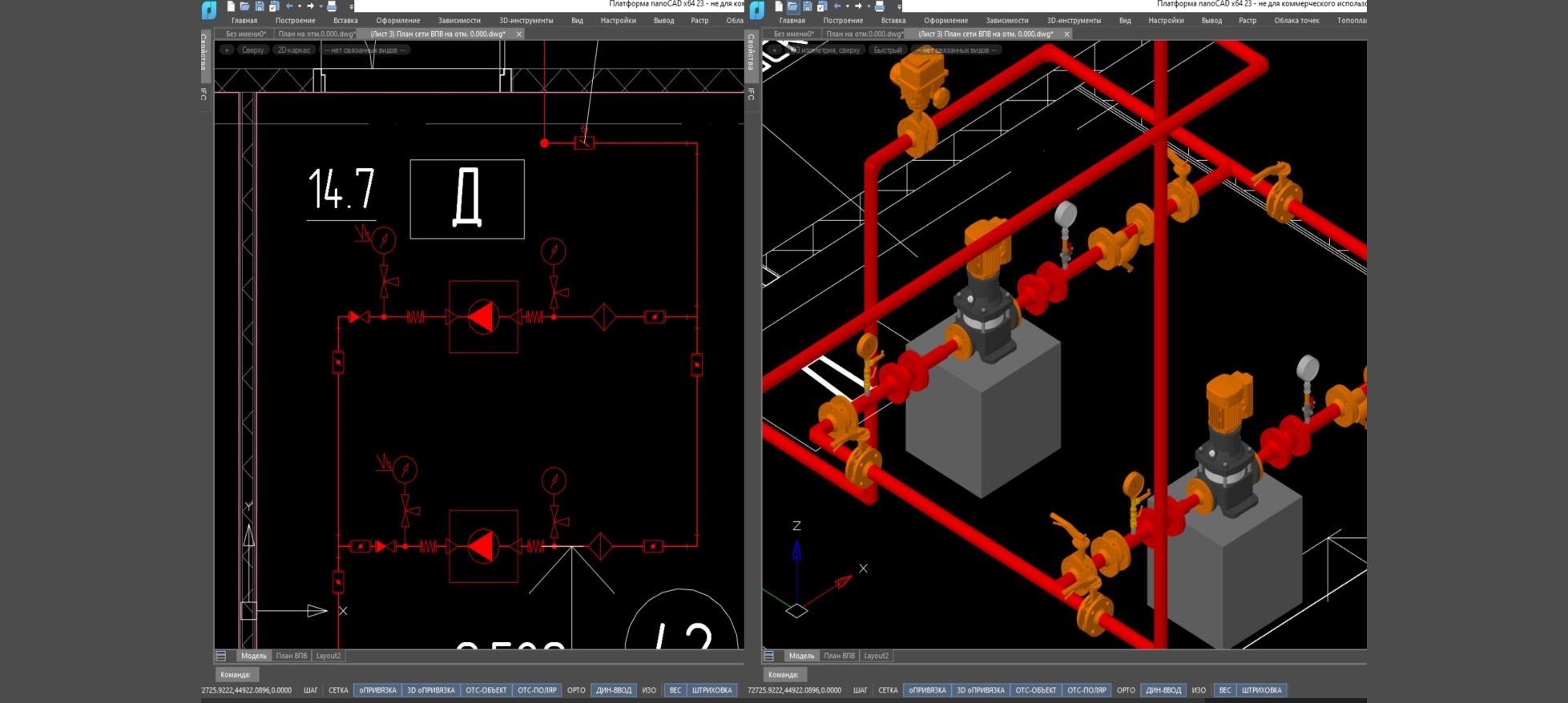
Task: Open 3D-инструменты ribbon tab in right window
Action: pos(1074,20)
